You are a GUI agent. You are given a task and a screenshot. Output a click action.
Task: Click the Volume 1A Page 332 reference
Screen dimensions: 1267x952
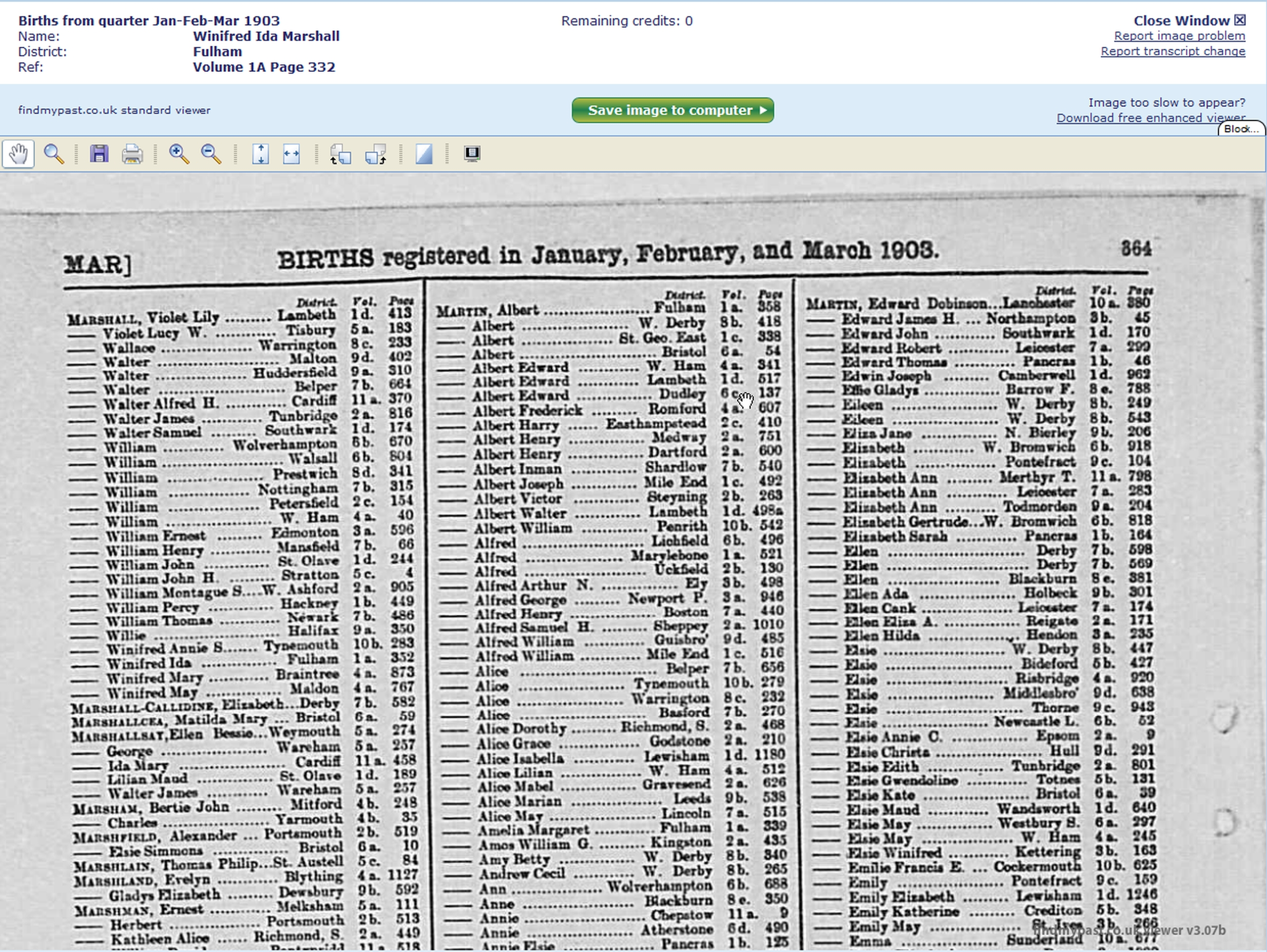(264, 67)
